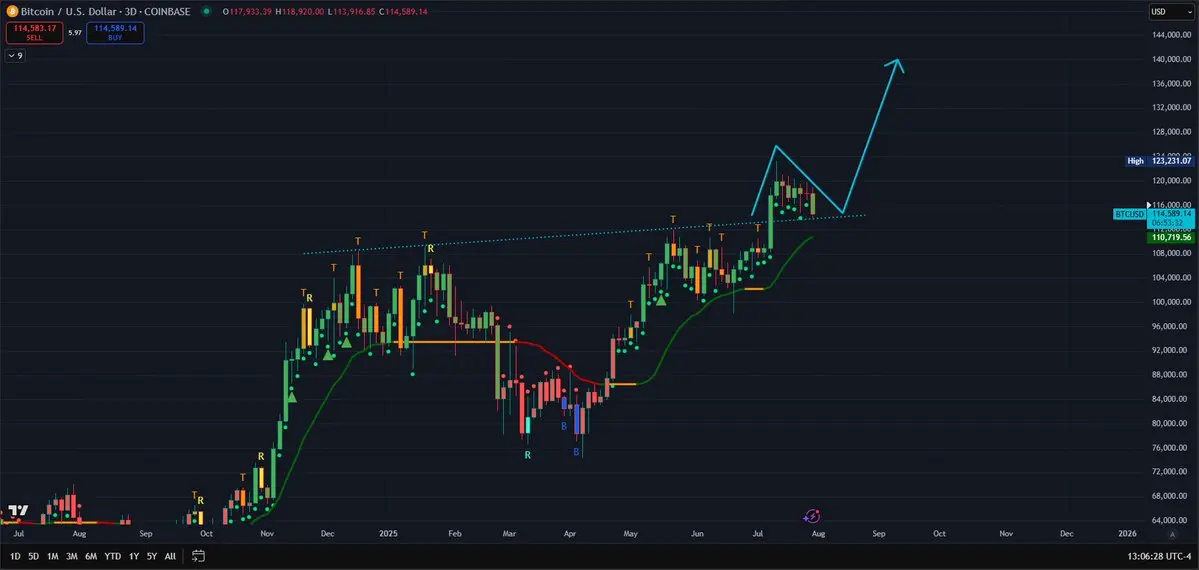1199x570 pixels.
Task: Select the All time range
Action: pos(170,556)
